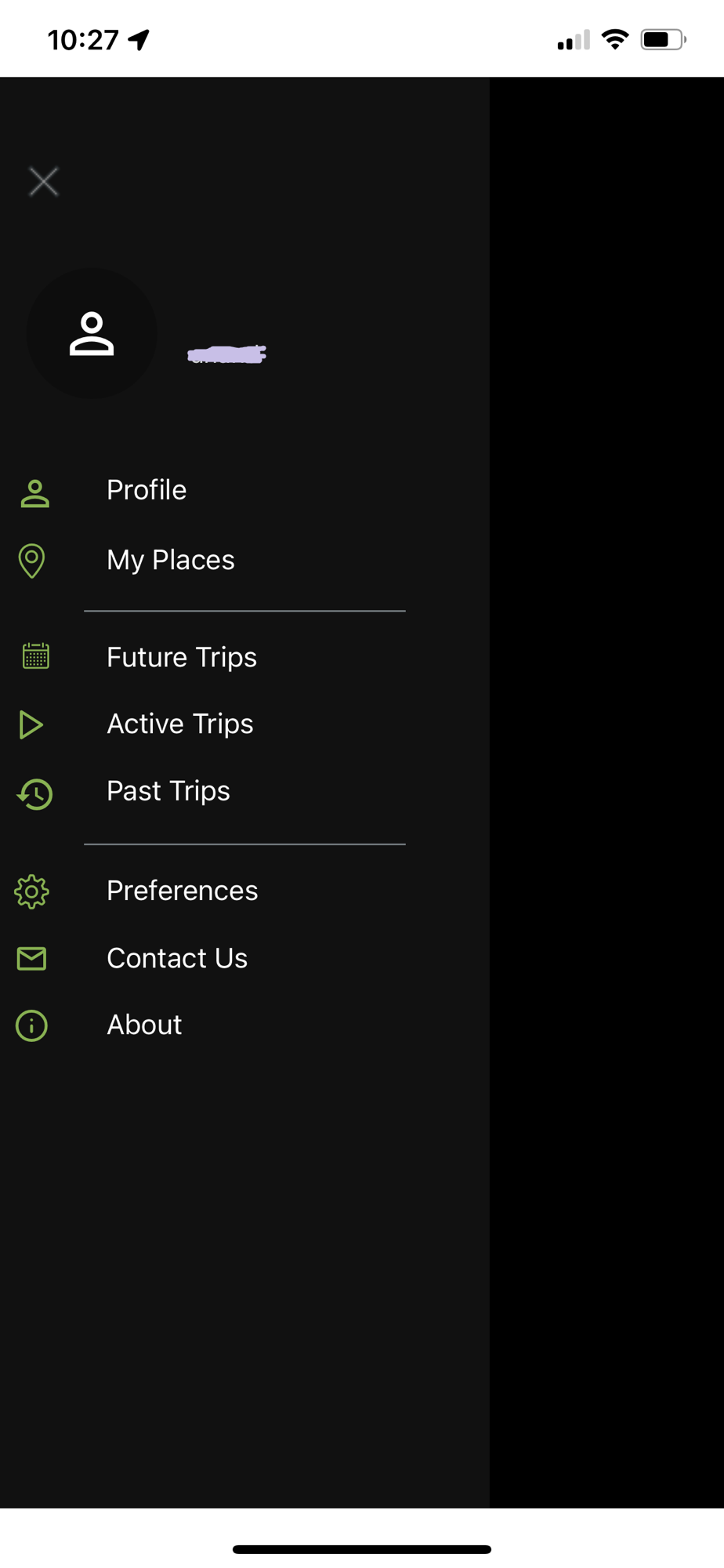Tap the gear icon for Preferences
The width and height of the screenshot is (724, 1568).
point(32,891)
